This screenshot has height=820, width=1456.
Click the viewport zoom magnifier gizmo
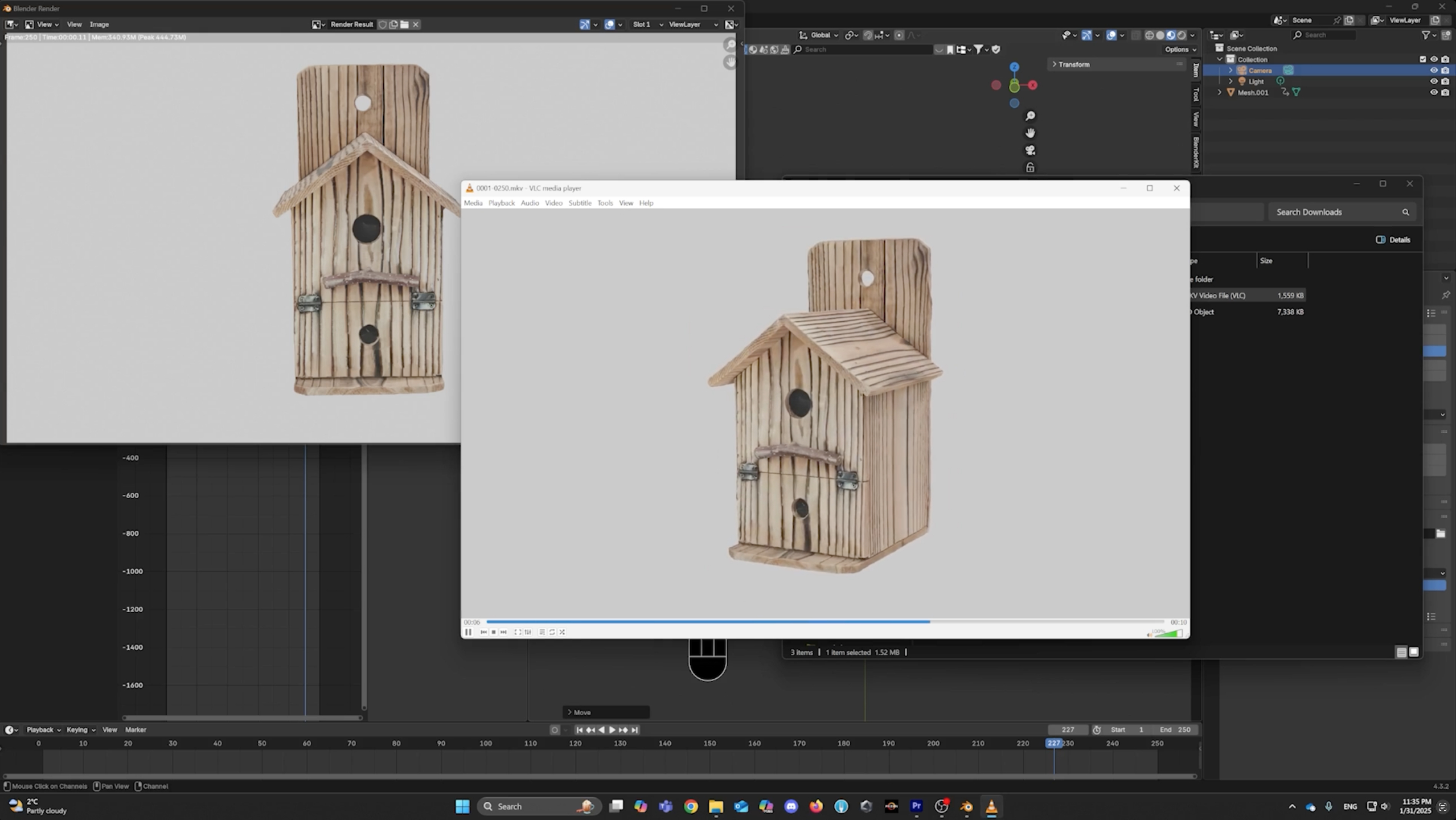tap(1030, 116)
